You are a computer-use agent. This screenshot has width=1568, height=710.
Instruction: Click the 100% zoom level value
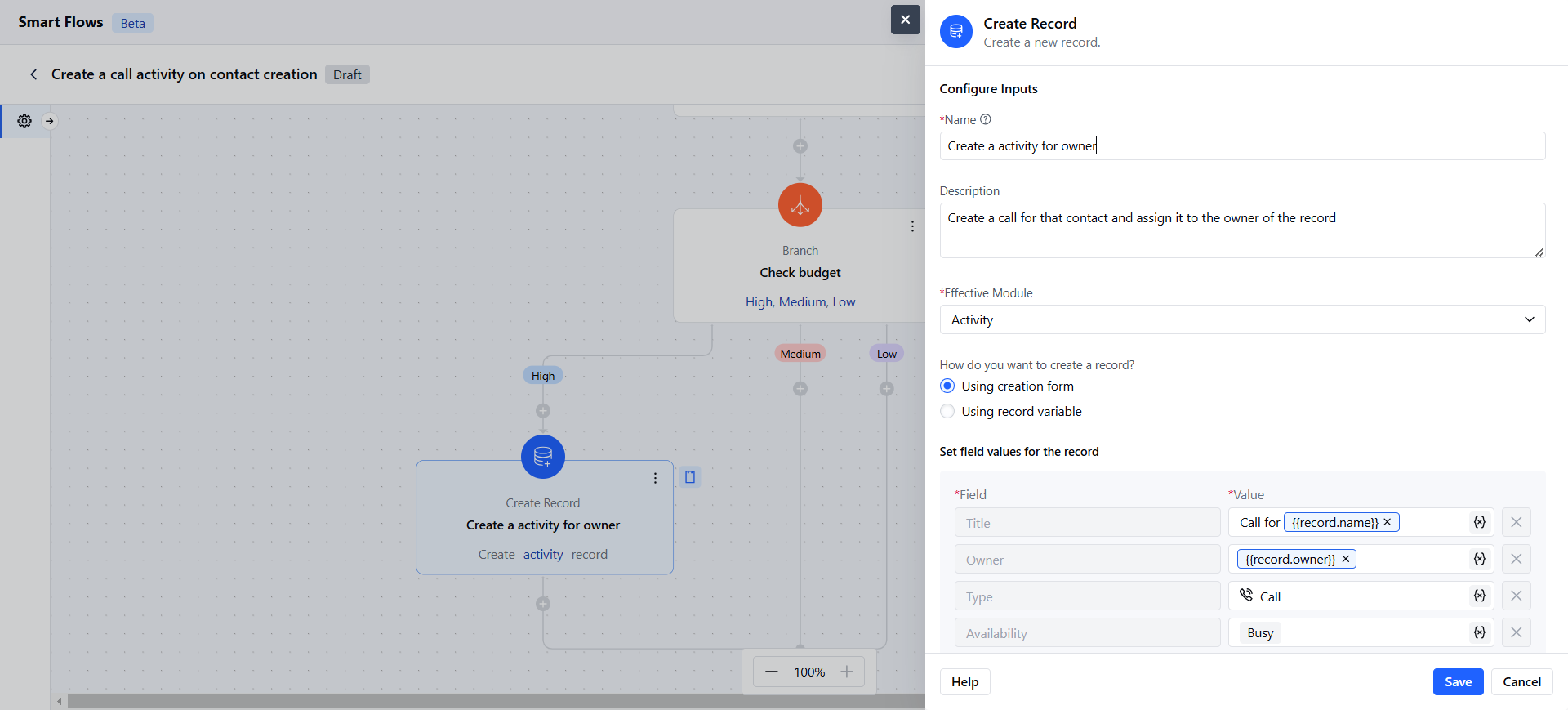pos(809,672)
